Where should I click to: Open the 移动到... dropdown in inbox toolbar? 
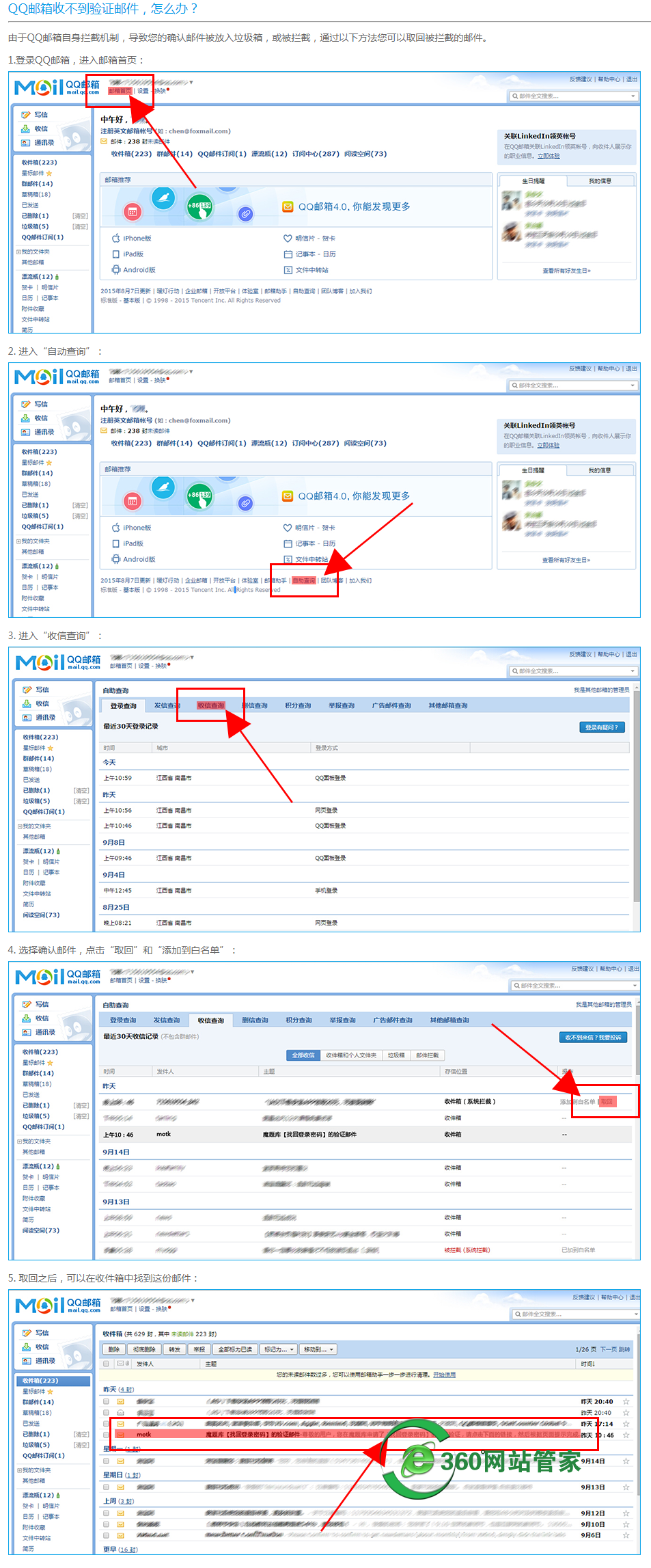(x=318, y=1349)
